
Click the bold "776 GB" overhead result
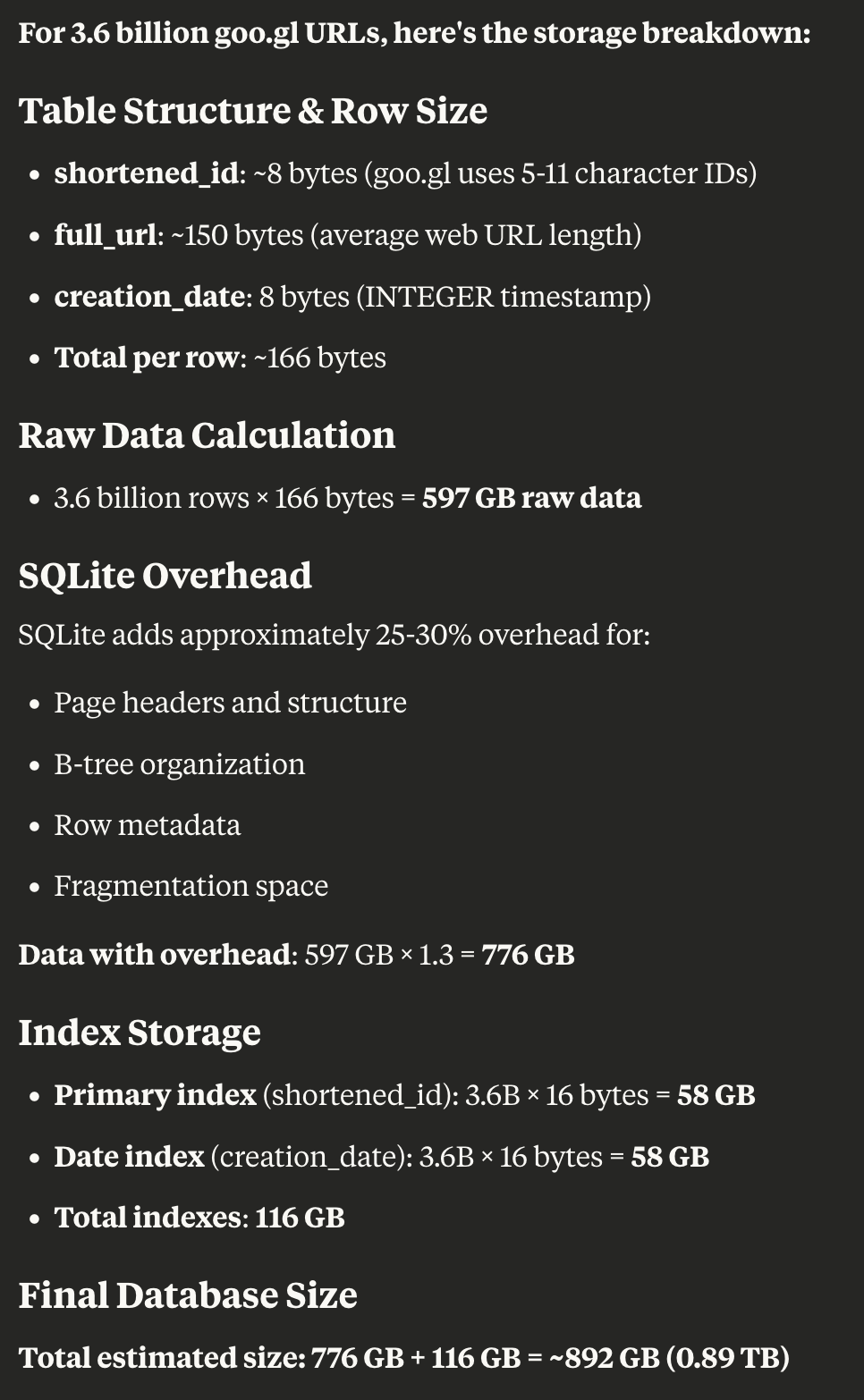tap(528, 955)
